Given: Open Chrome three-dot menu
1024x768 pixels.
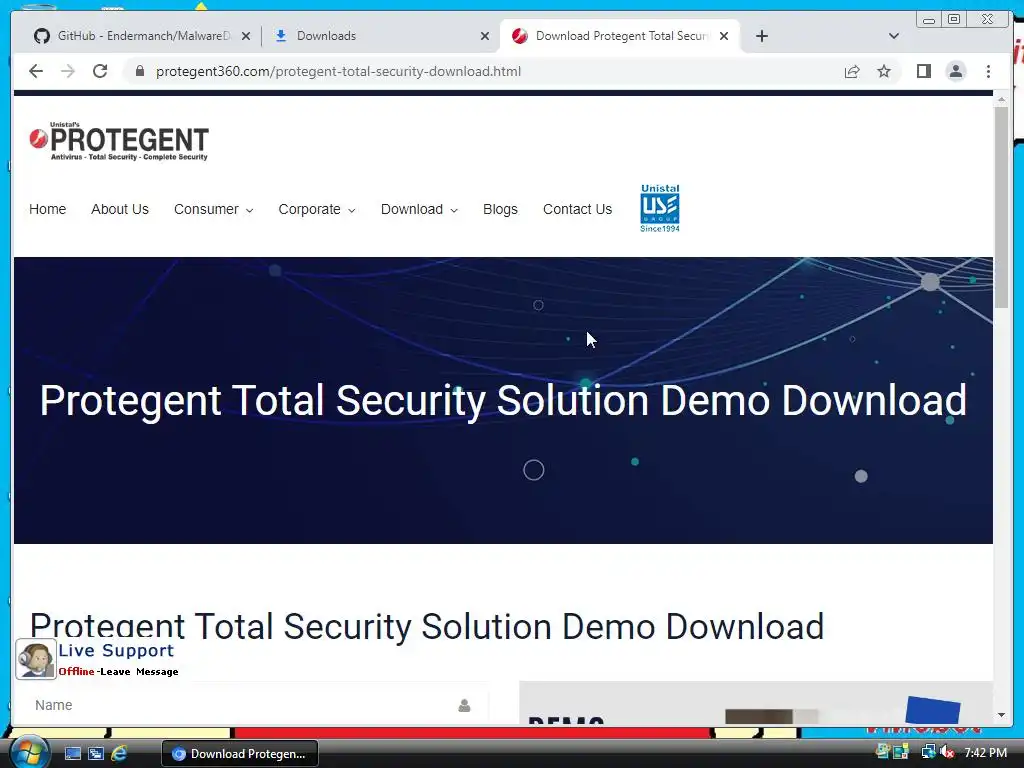Looking at the screenshot, I should pos(988,71).
